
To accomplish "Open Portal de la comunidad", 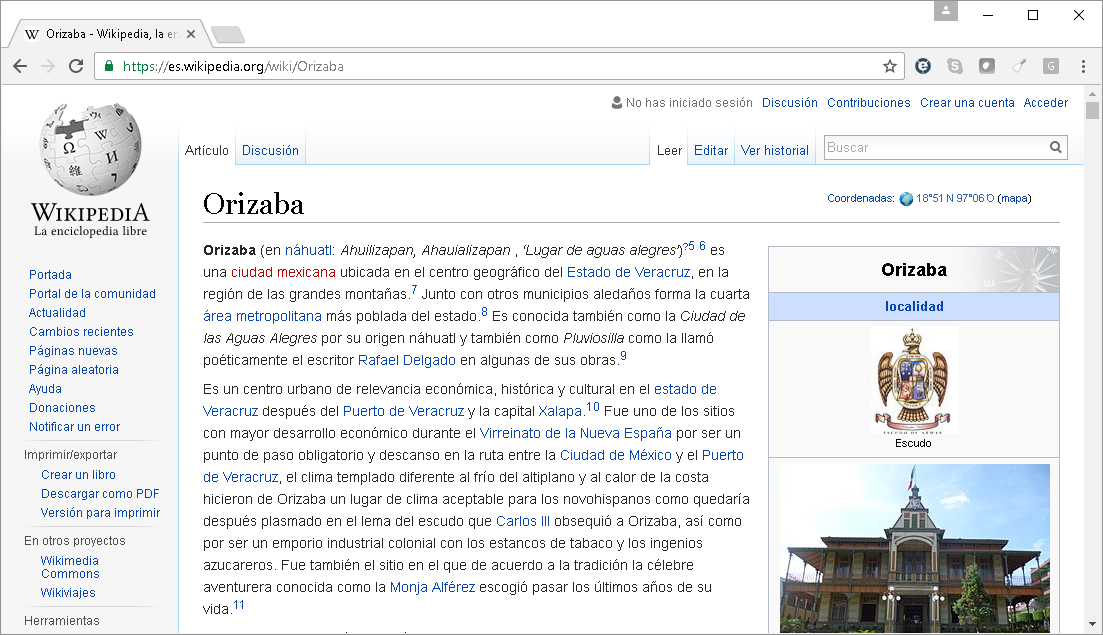I will click(92, 294).
